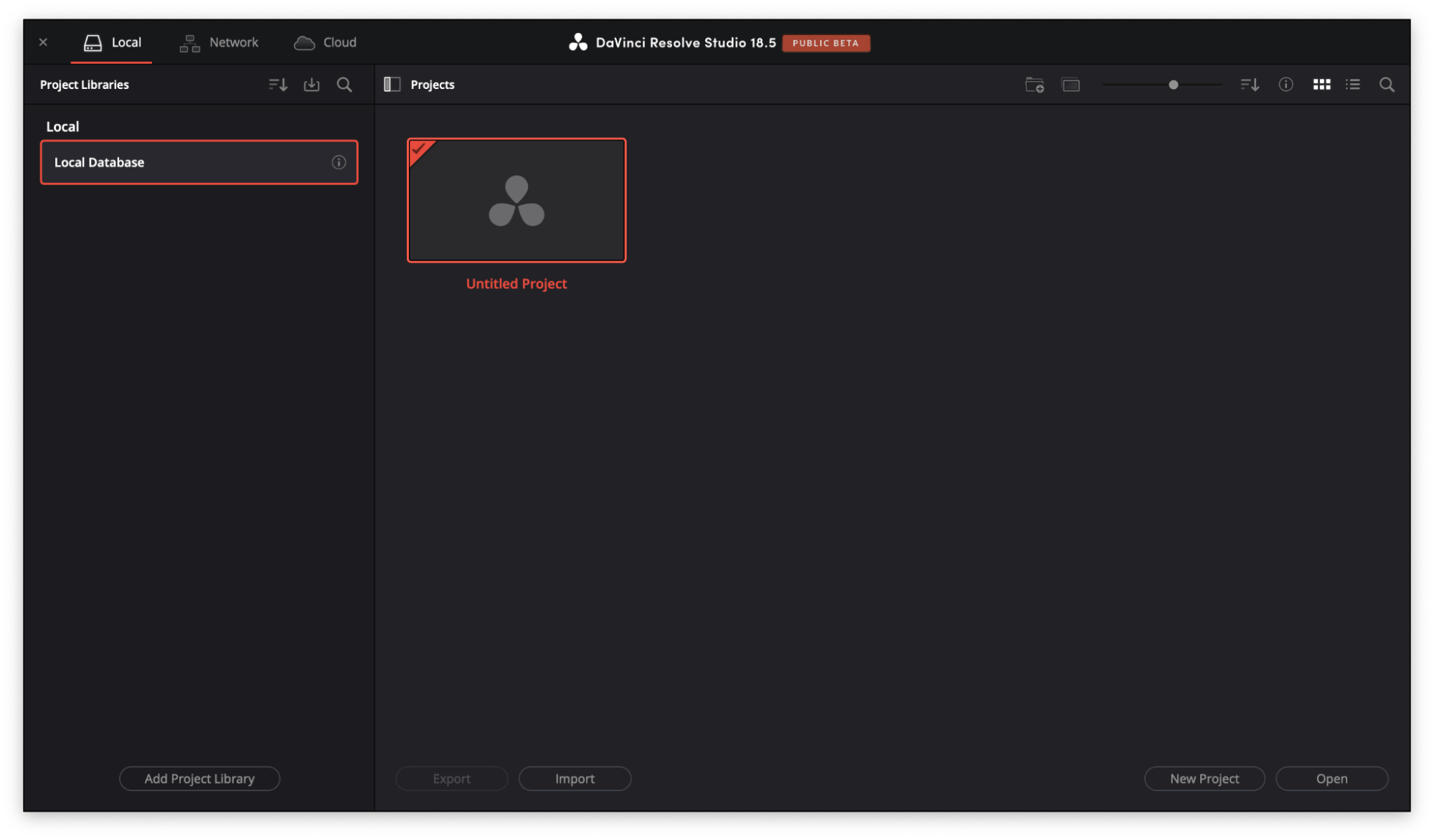The image size is (1434, 840).
Task: Switch to list view
Action: click(x=1353, y=85)
